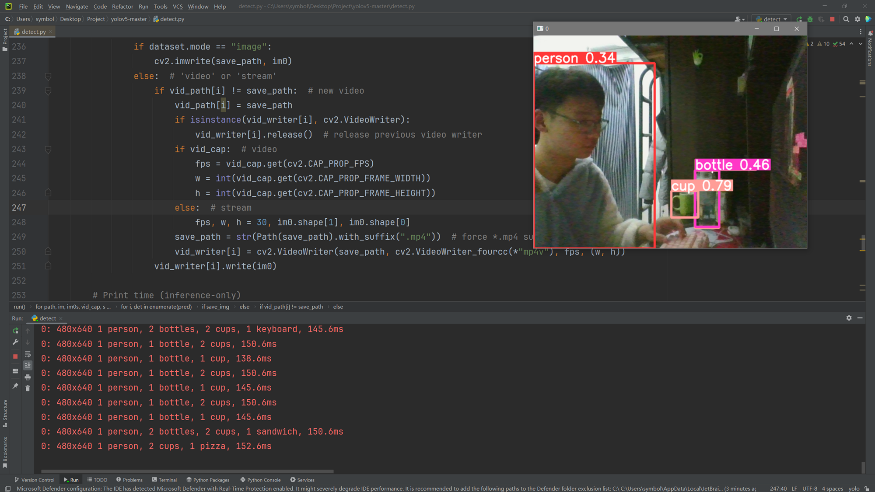Switch to the Terminal tool window tab

coord(167,480)
